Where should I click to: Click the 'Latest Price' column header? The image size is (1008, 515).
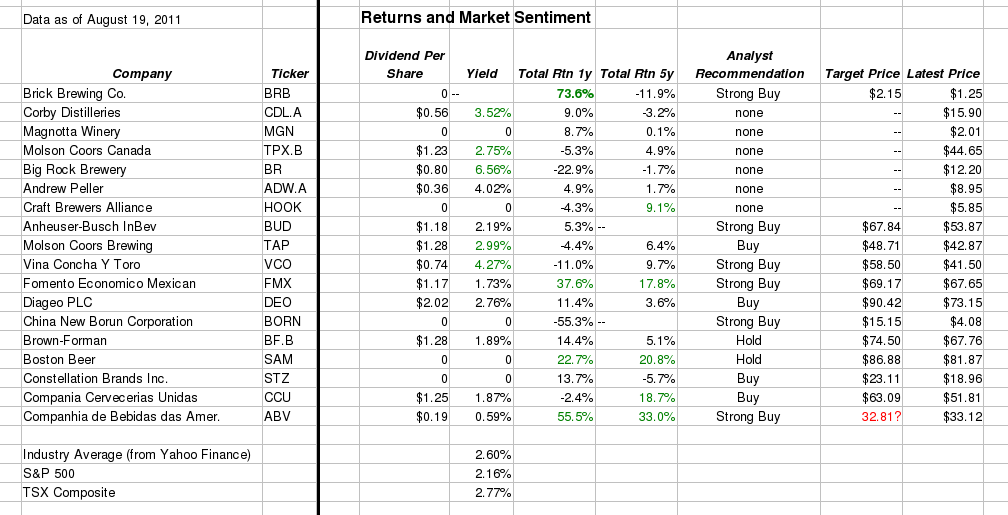tap(942, 74)
